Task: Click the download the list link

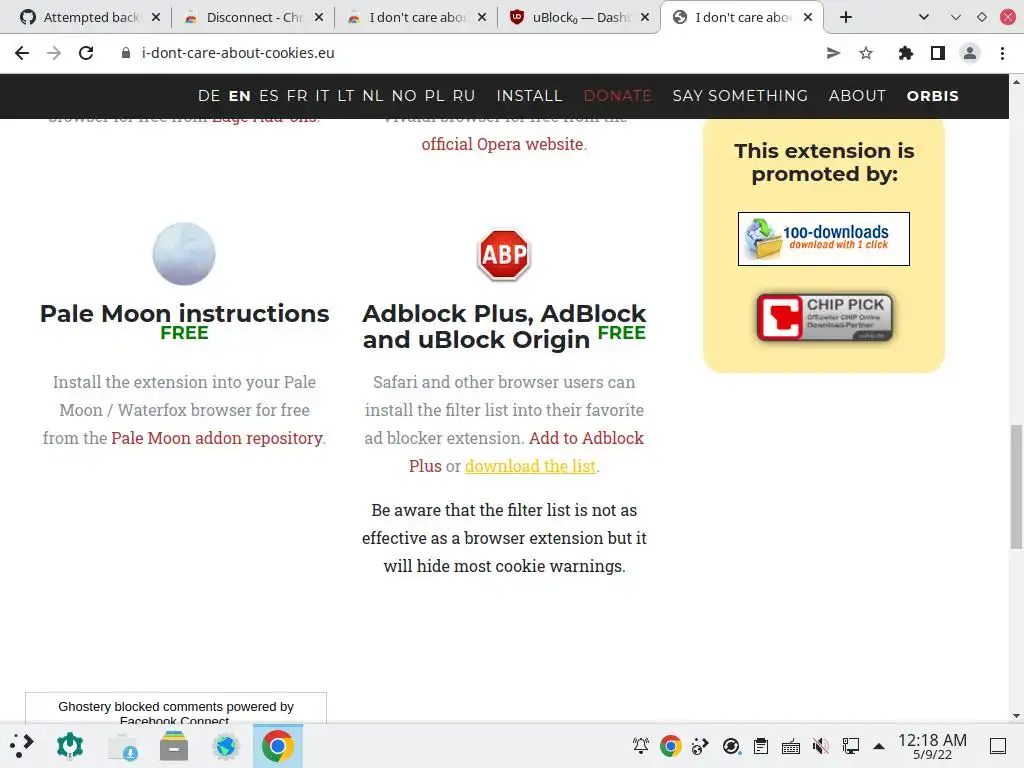Action: [530, 466]
